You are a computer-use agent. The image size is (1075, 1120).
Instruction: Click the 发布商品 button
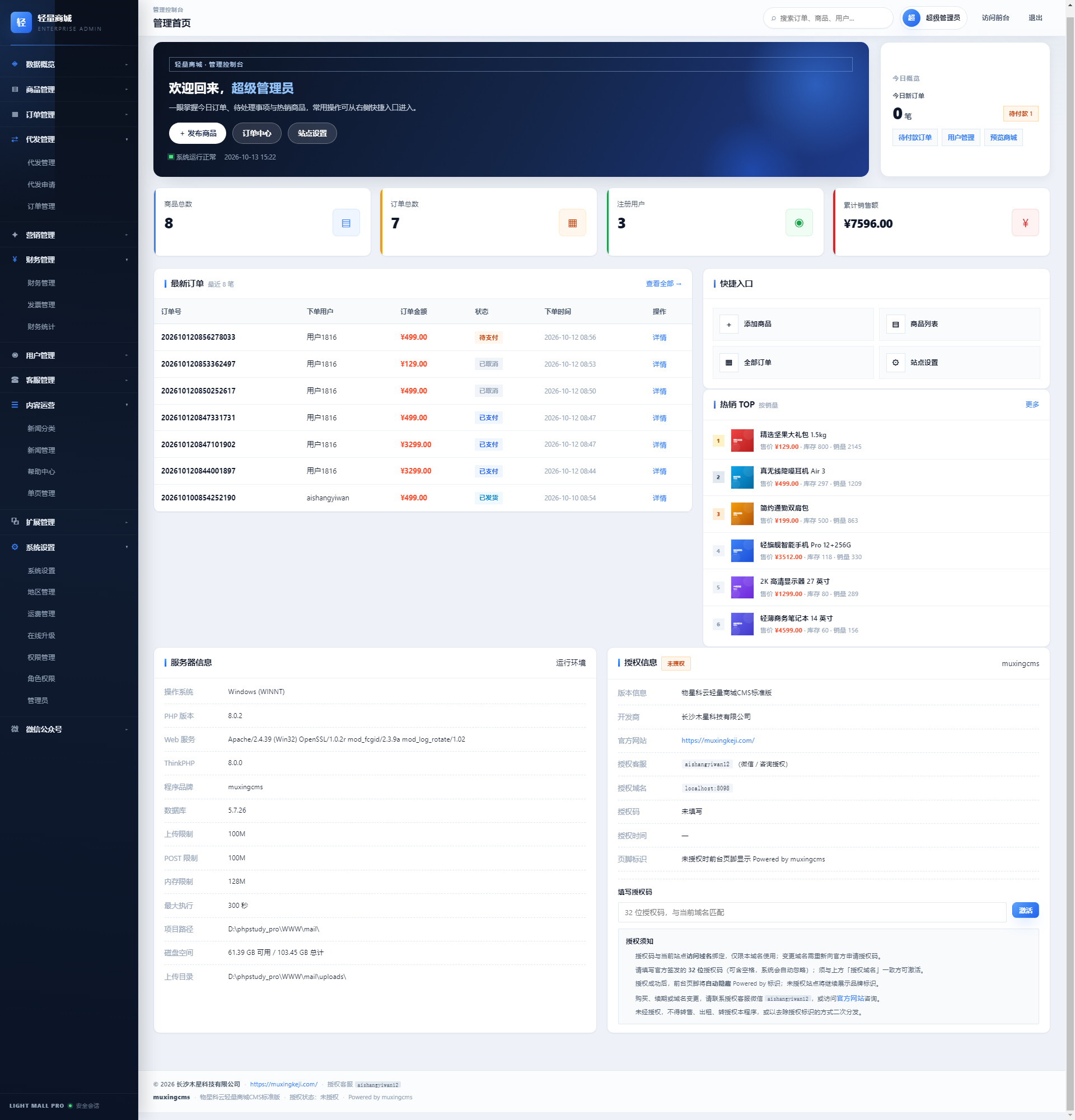pos(198,133)
